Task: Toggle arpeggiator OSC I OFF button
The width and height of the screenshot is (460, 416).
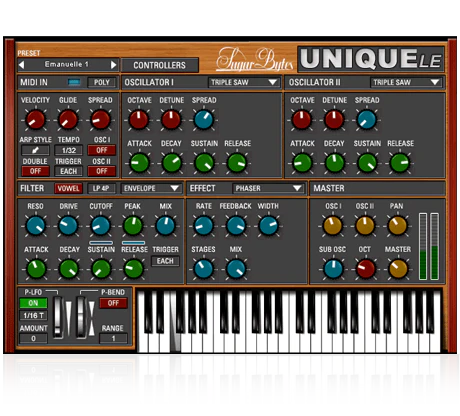Action: [x=102, y=150]
